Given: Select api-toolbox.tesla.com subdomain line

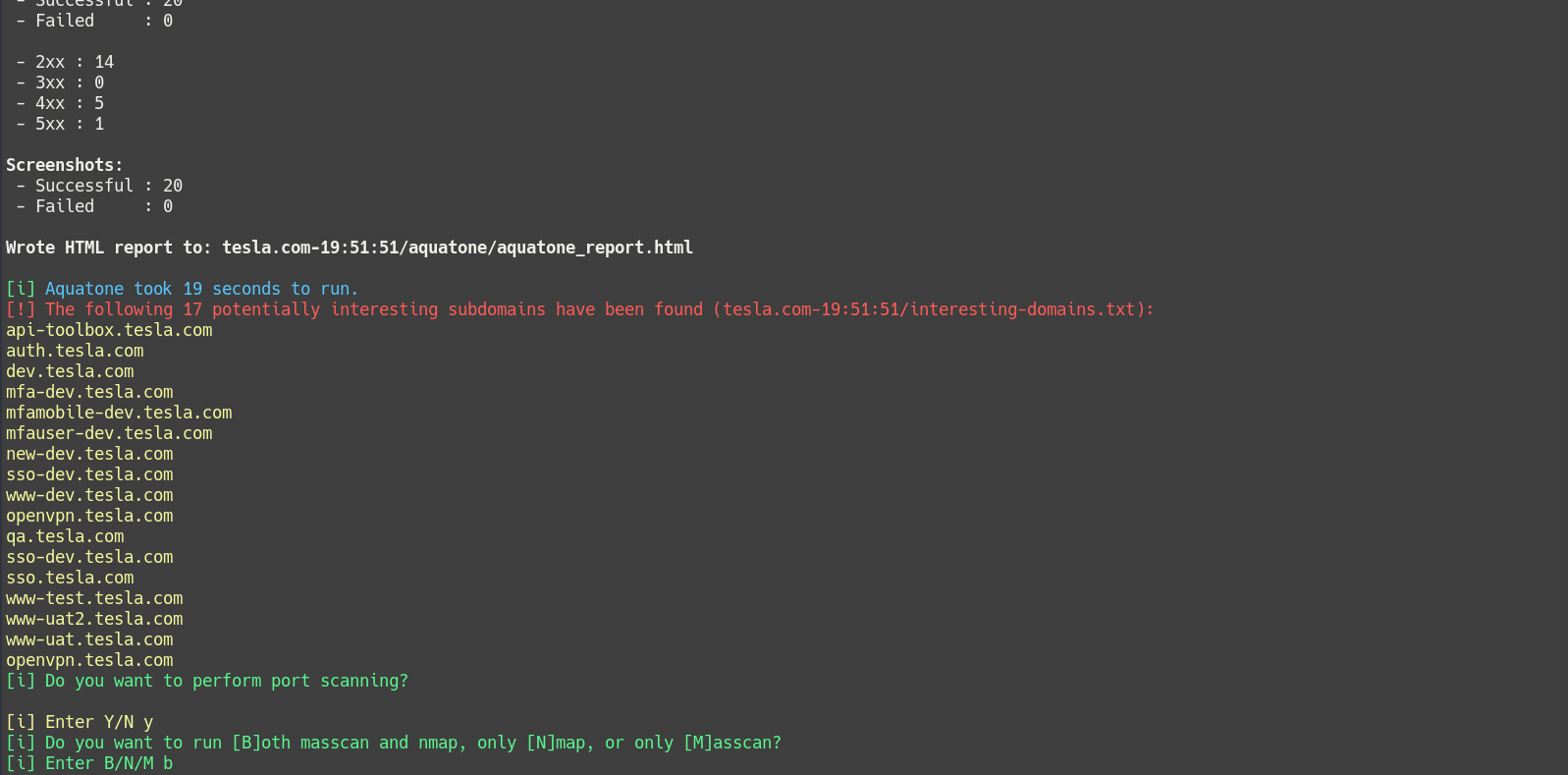Looking at the screenshot, I should (109, 330).
